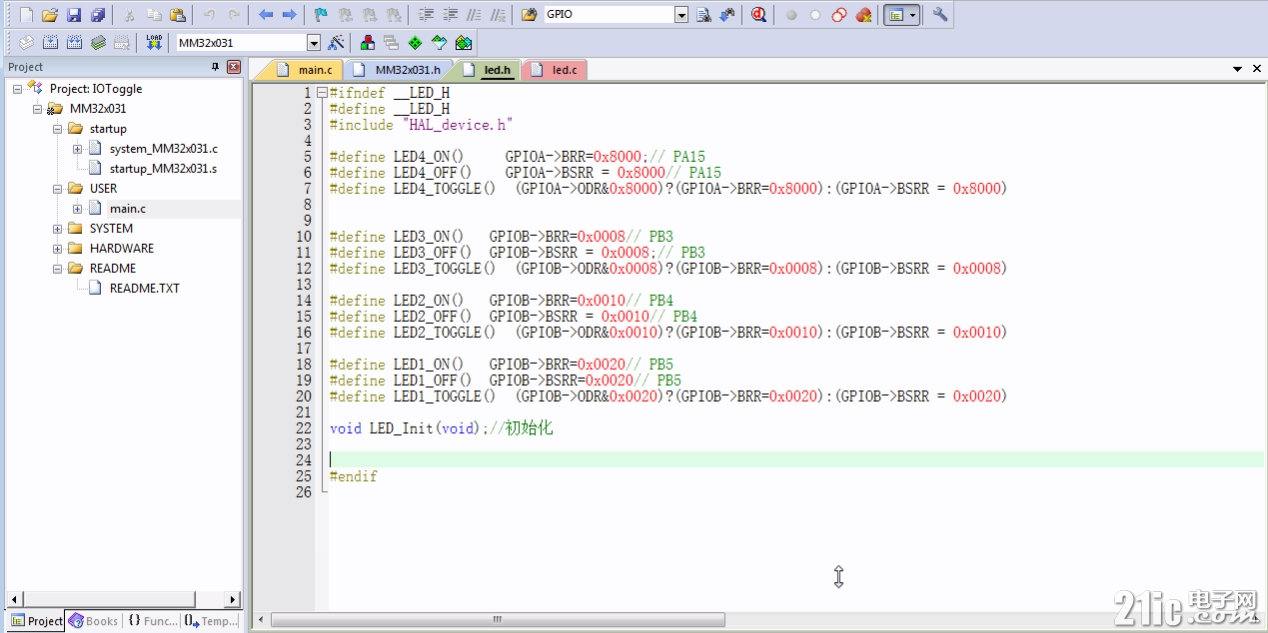The width and height of the screenshot is (1268, 633).
Task: Kill all breakpoints in the toolbar
Action: point(864,15)
